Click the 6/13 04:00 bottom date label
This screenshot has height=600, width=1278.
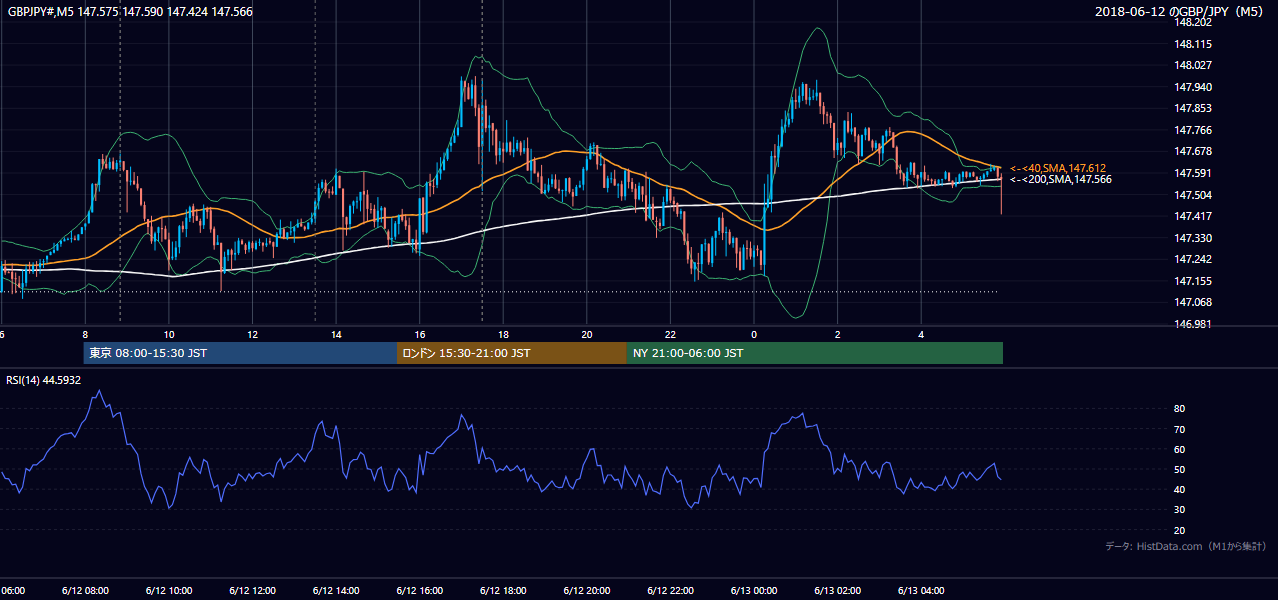pyautogui.click(x=921, y=590)
